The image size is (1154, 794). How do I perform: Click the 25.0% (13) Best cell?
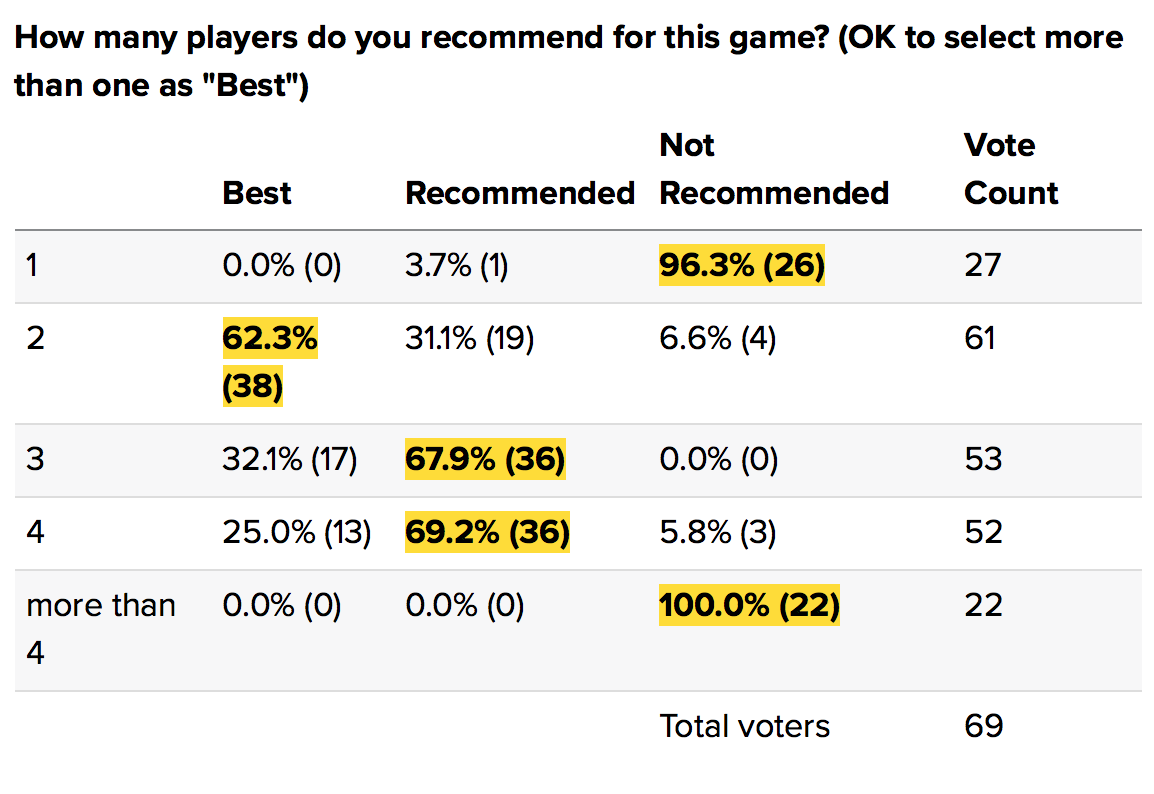tap(296, 532)
